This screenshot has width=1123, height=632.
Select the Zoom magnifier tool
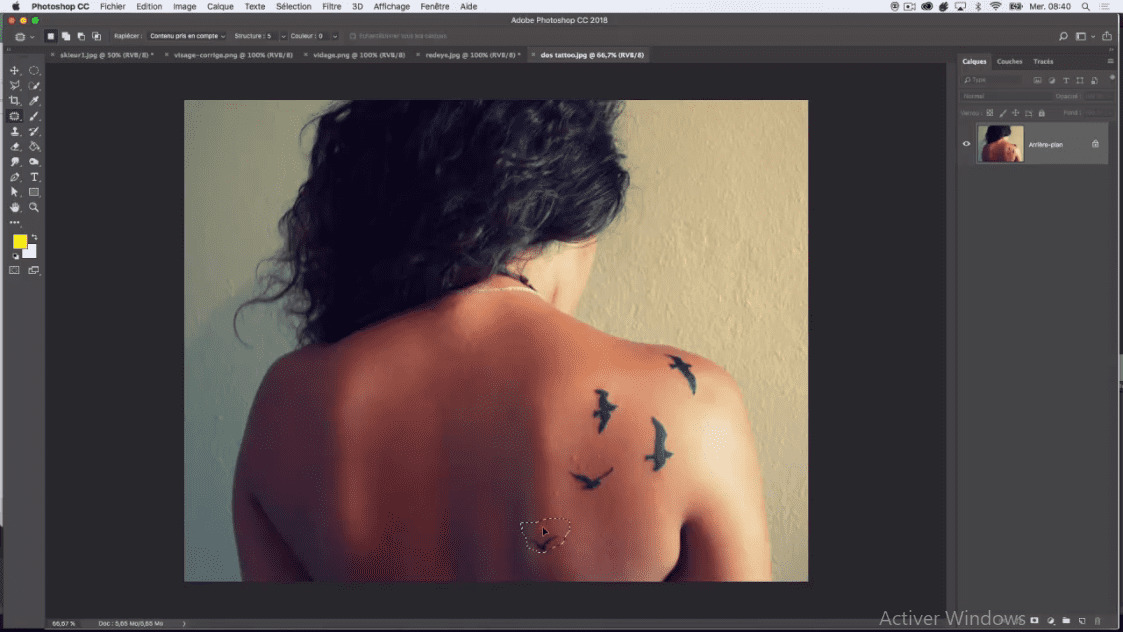click(34, 207)
